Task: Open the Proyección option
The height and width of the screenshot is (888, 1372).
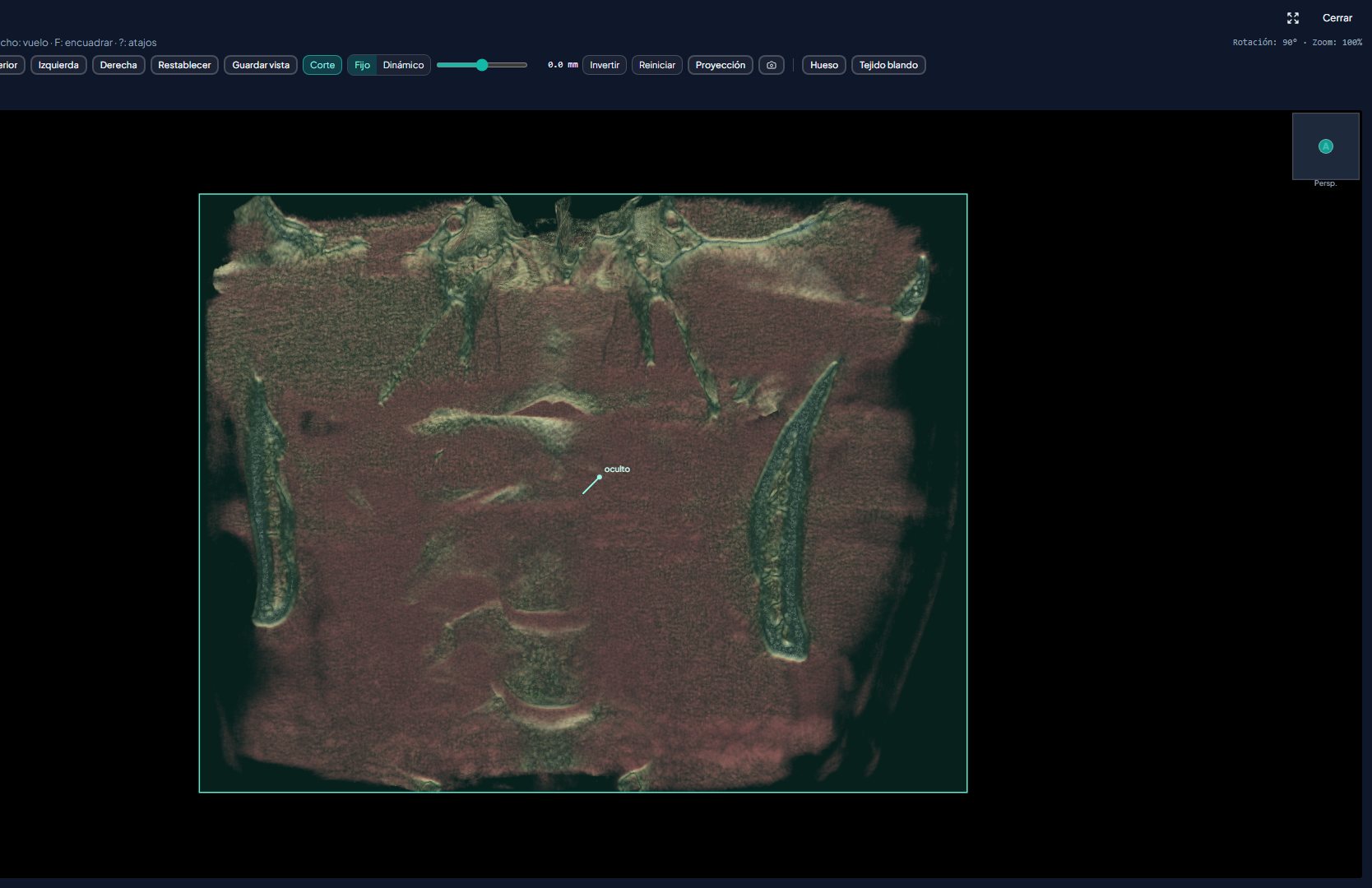Action: coord(721,65)
